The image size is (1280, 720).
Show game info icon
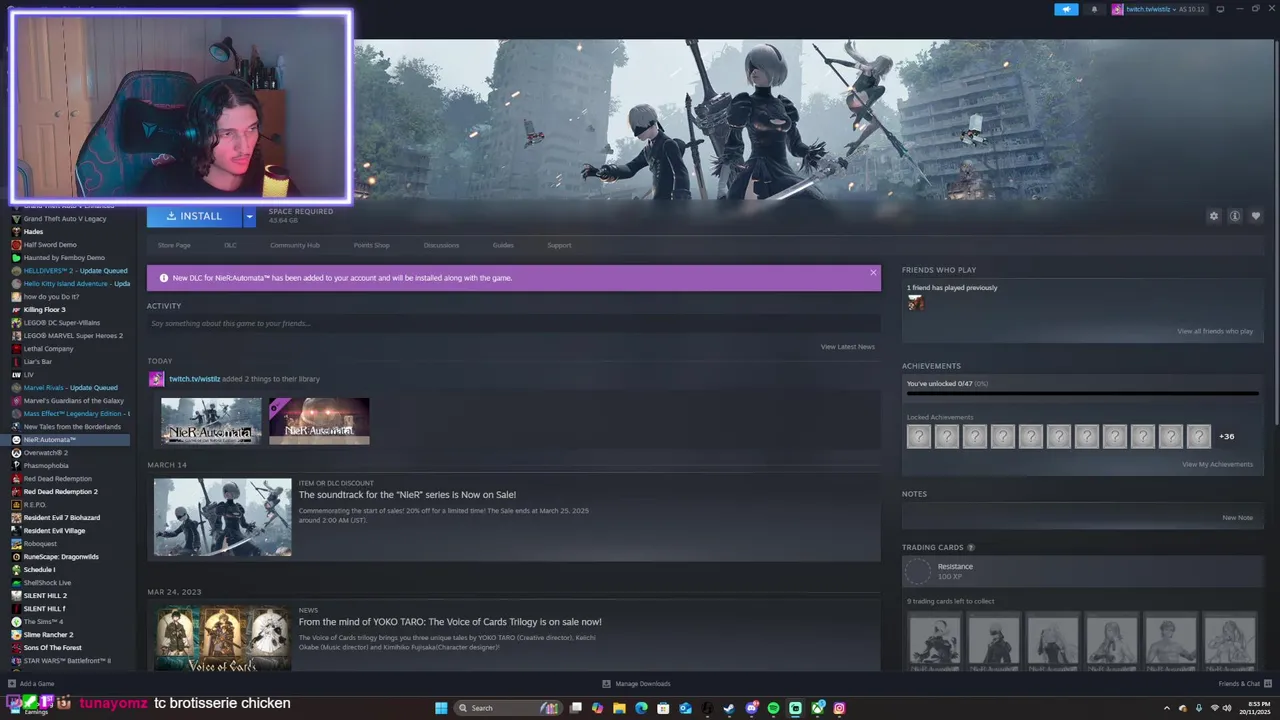[1235, 216]
